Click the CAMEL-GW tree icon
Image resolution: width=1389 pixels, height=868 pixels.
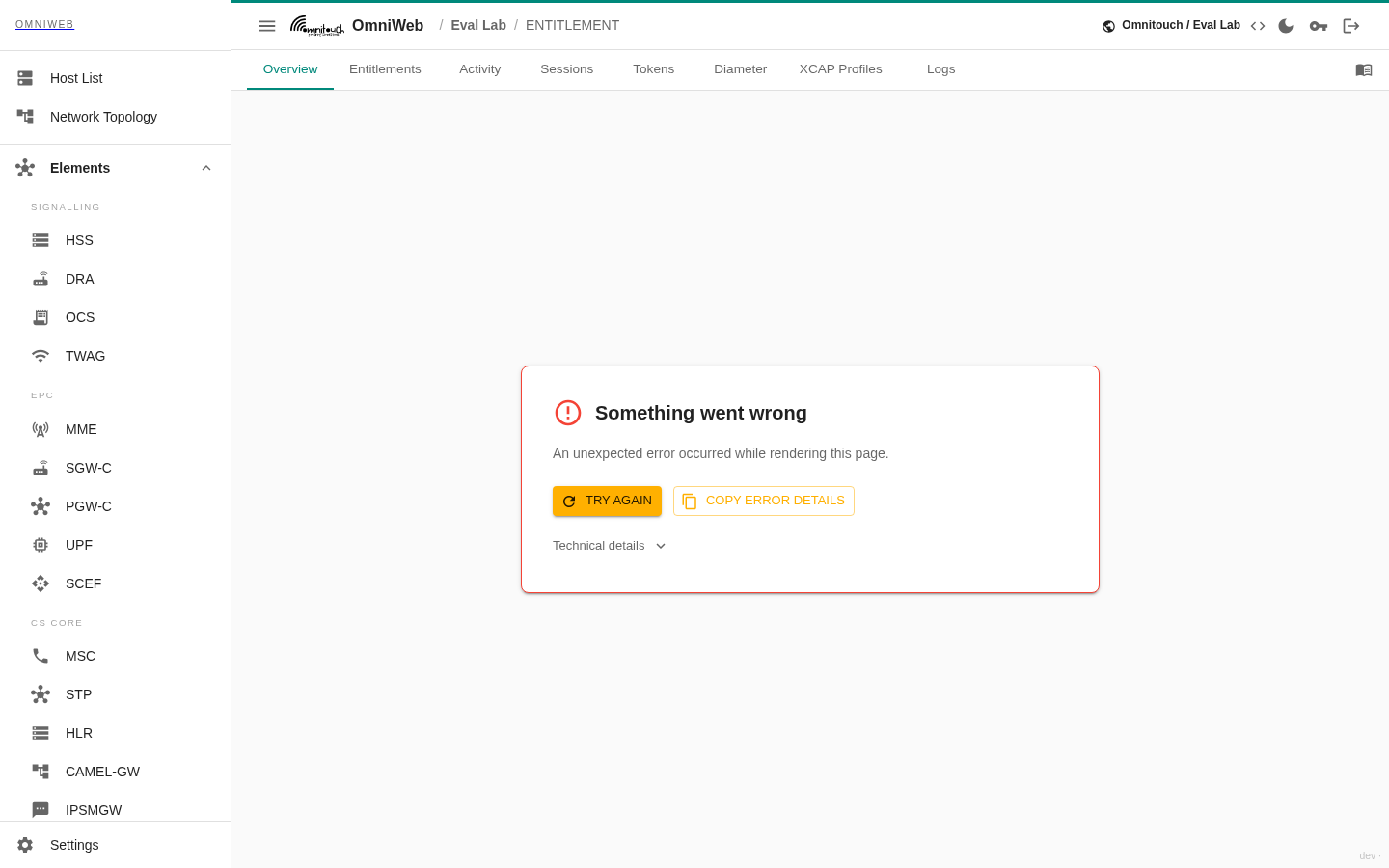click(41, 772)
